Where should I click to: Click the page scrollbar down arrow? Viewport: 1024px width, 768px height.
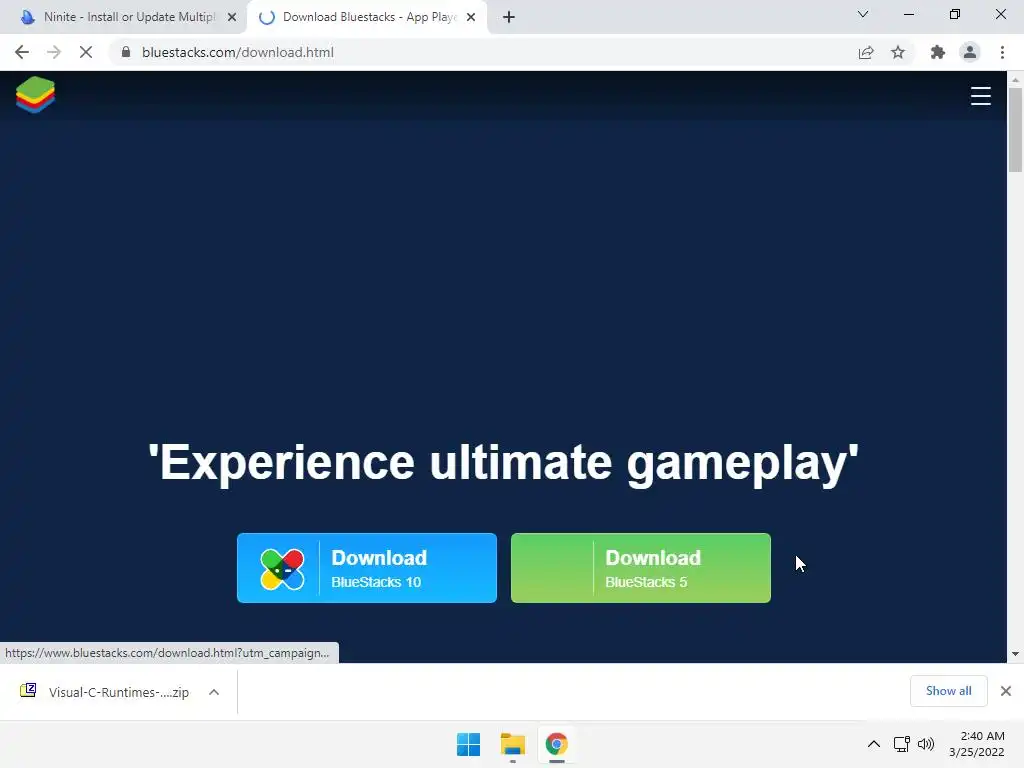pyautogui.click(x=1015, y=654)
